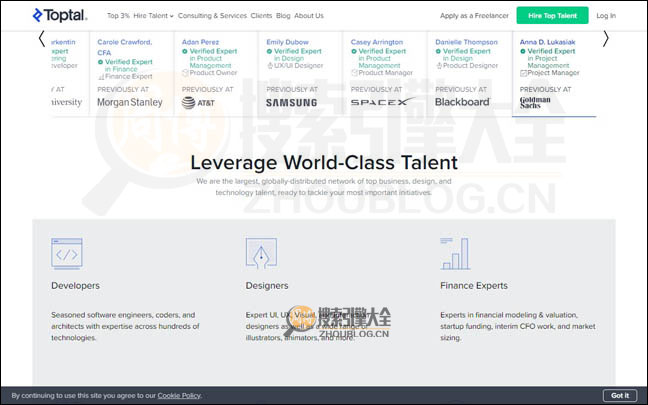Open Casey Arrington's profile
The width and height of the screenshot is (648, 405).
pos(377,42)
